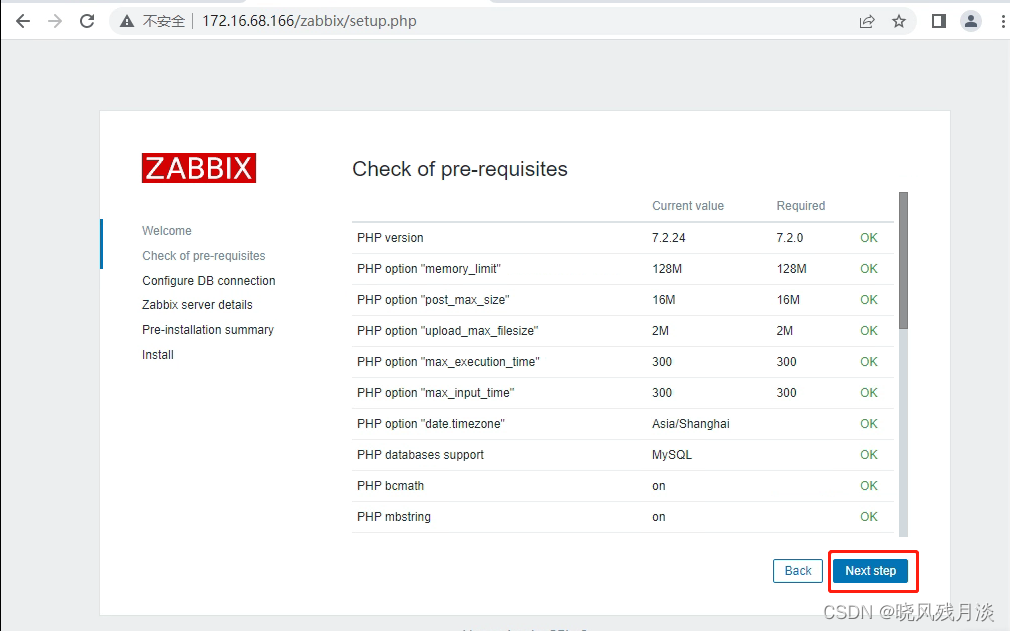Image resolution: width=1010 pixels, height=631 pixels.
Task: Bookmark page with star icon
Action: coord(899,21)
